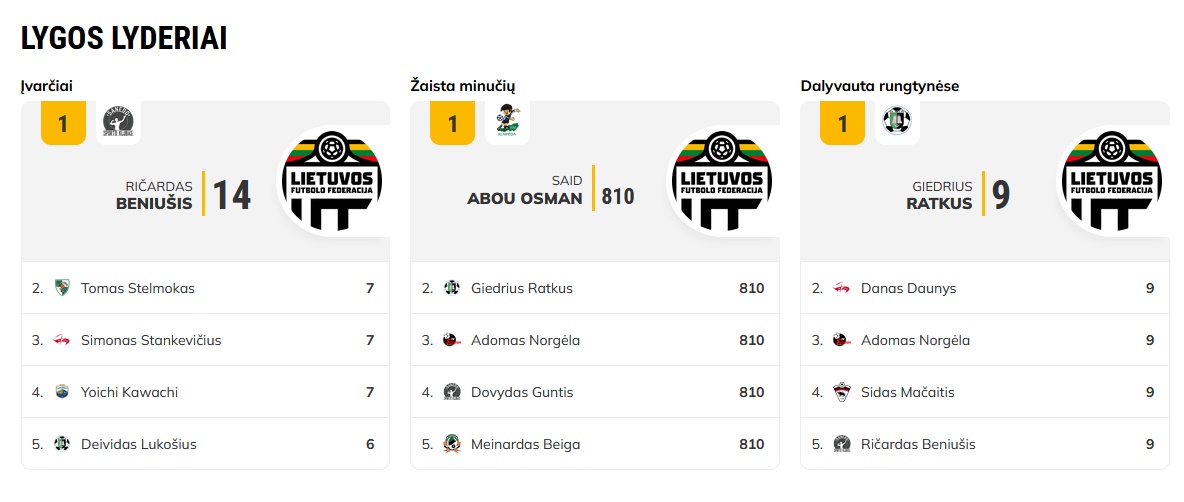Screen dimensions: 1184x502
Task: Click the team logo next to Deividas Lukošius
Action: point(62,444)
